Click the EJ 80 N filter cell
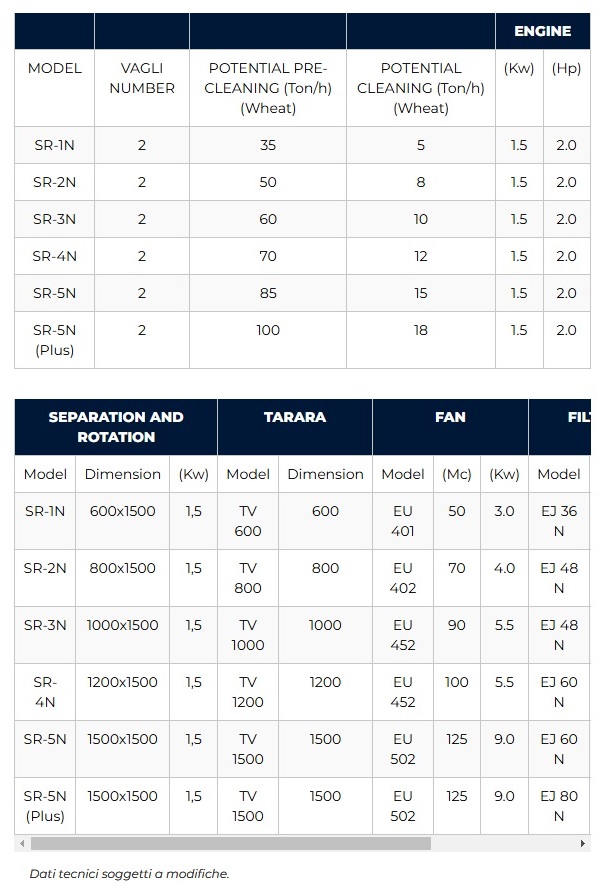 tap(559, 806)
